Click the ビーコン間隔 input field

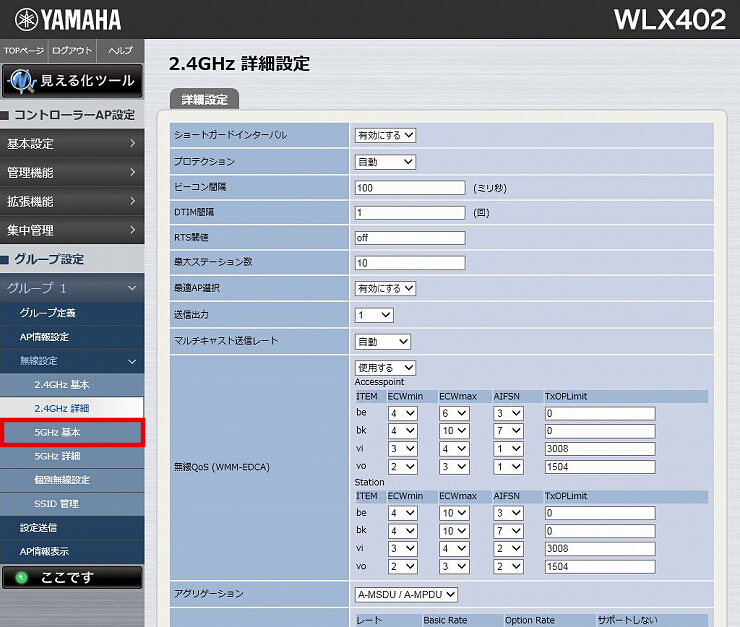410,188
